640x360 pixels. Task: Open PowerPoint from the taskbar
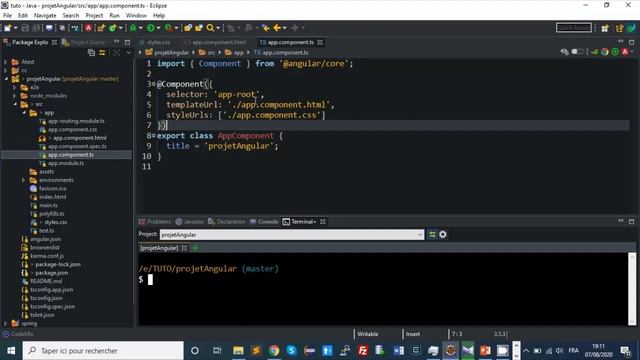[485, 350]
